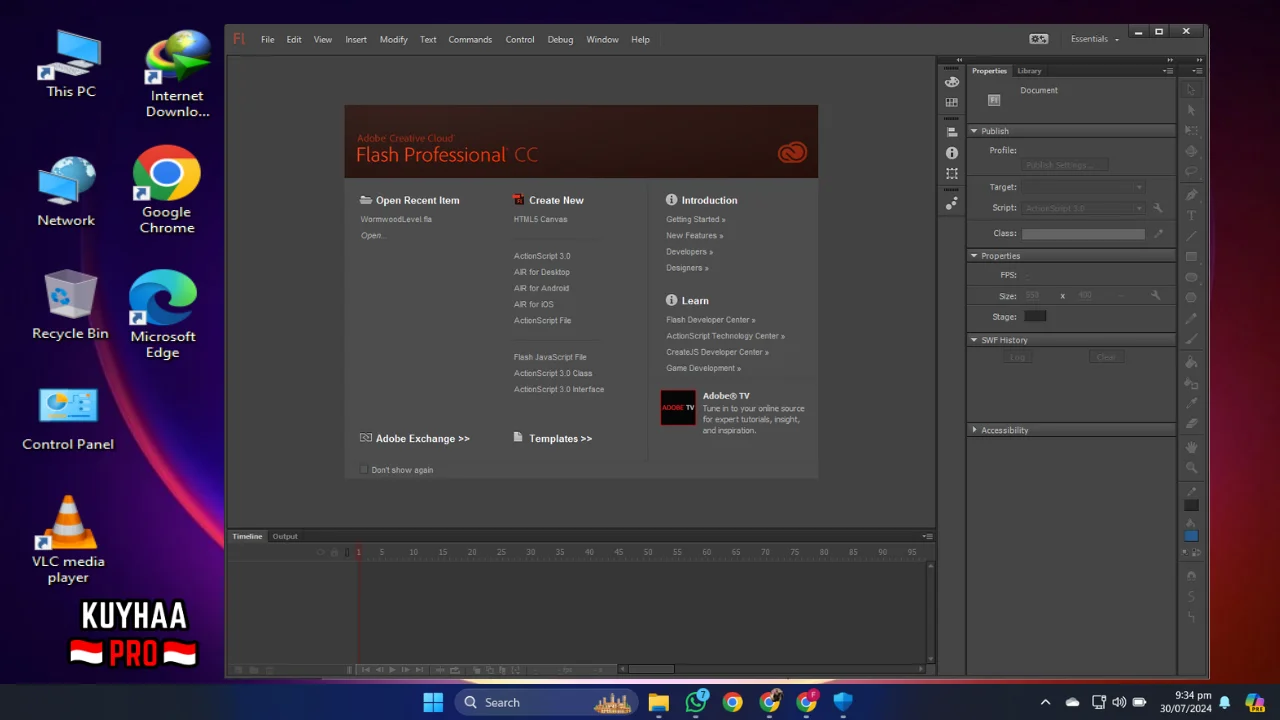This screenshot has height=720, width=1280.
Task: Open the Target dropdown
Action: click(x=1082, y=187)
